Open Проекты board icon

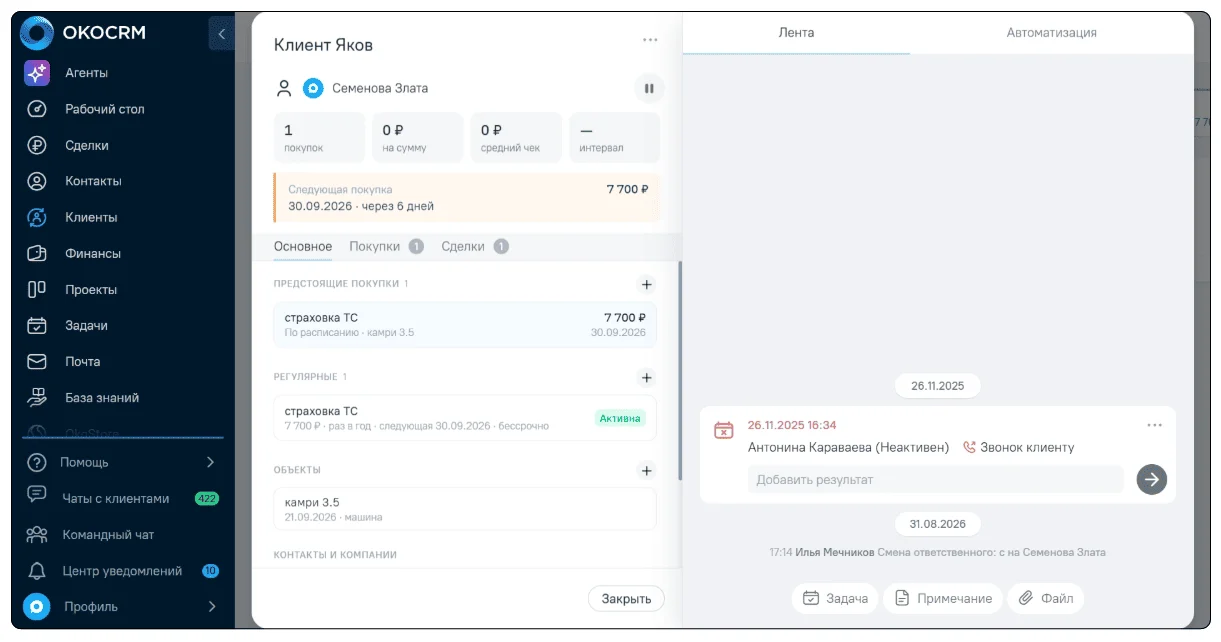click(37, 289)
